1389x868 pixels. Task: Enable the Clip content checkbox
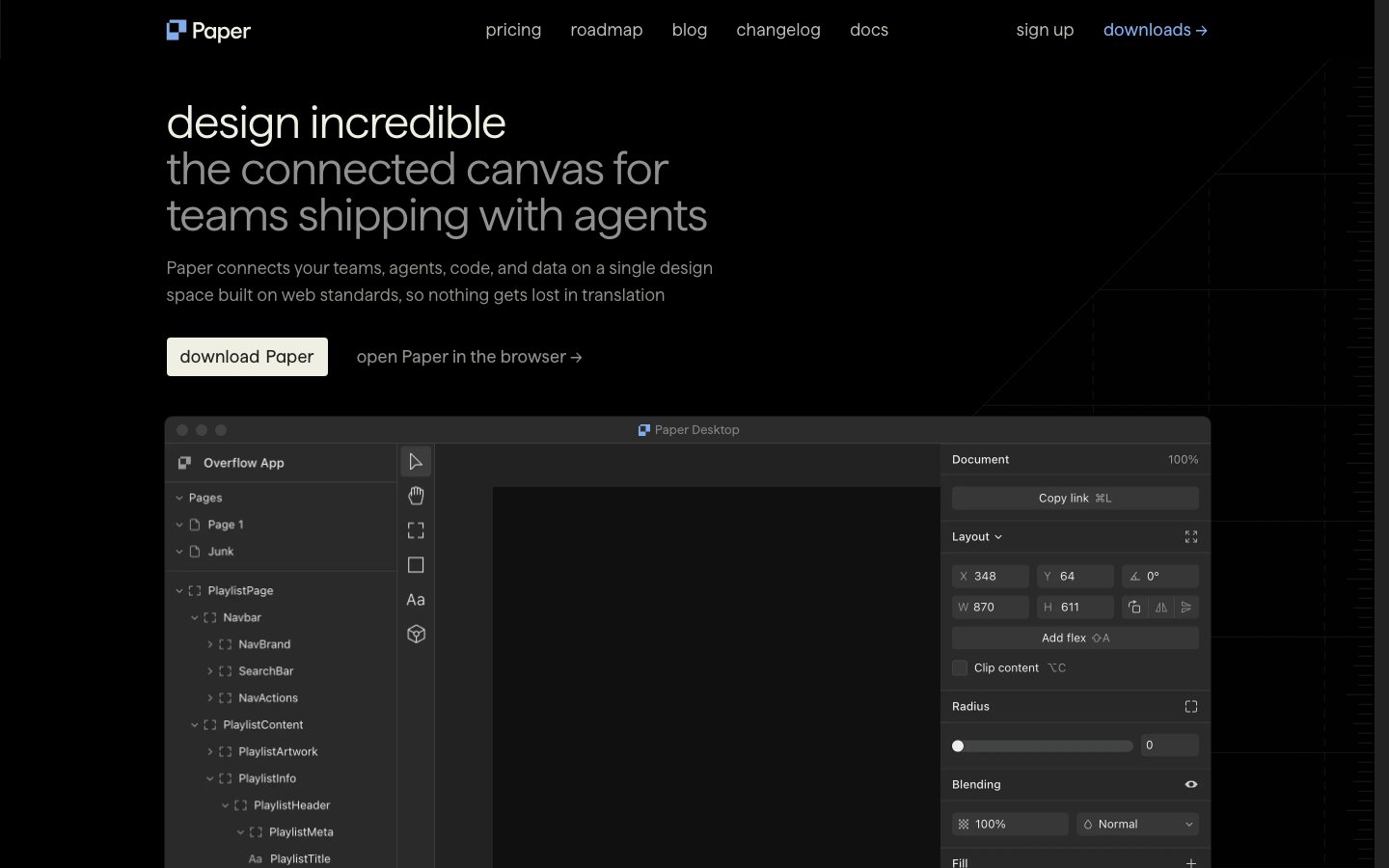coord(960,667)
